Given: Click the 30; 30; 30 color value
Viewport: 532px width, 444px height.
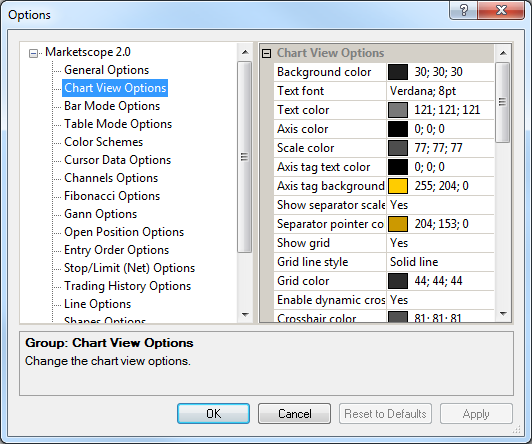Looking at the screenshot, I should tap(438, 72).
